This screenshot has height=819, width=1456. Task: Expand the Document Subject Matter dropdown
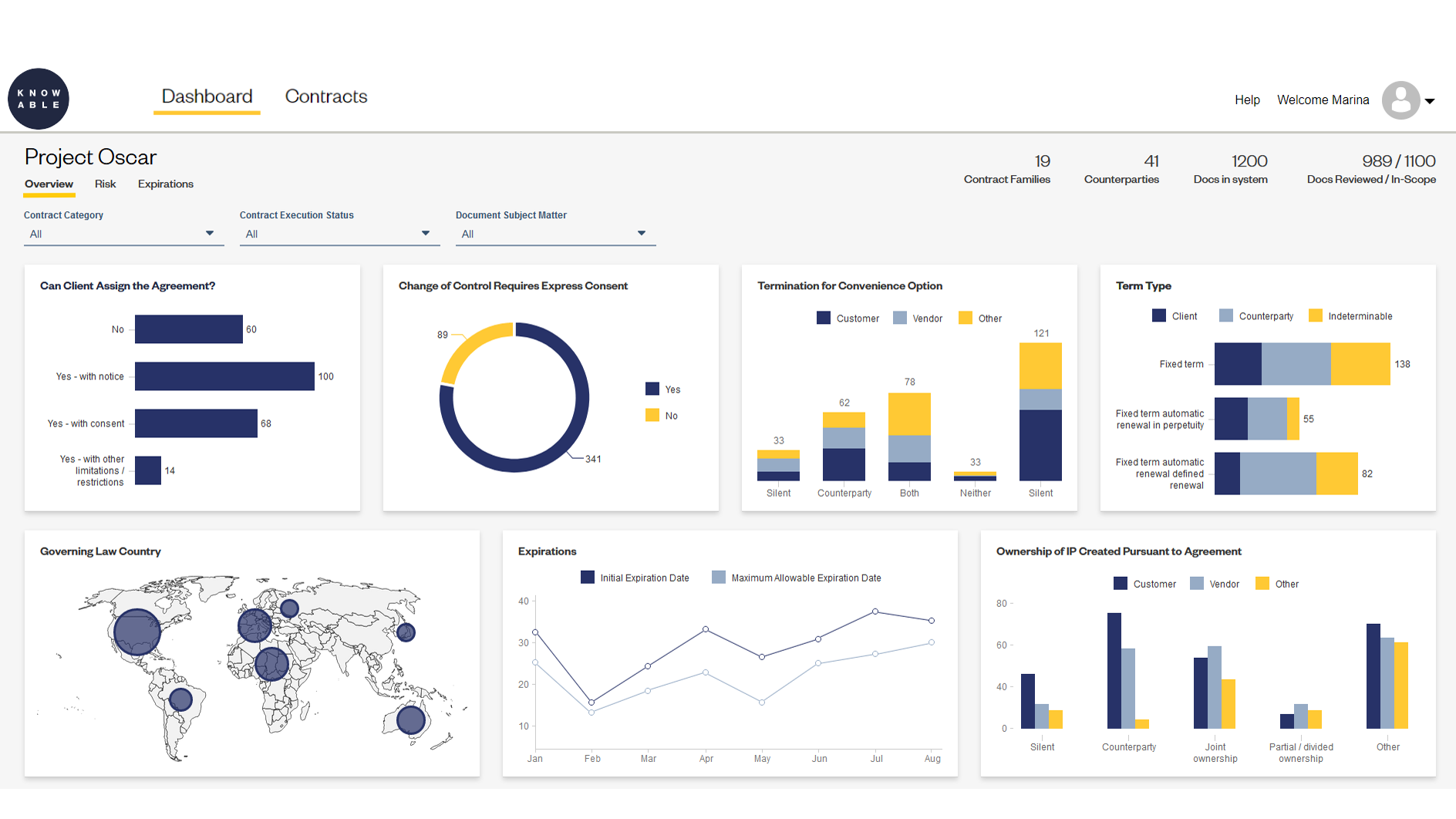click(x=556, y=234)
